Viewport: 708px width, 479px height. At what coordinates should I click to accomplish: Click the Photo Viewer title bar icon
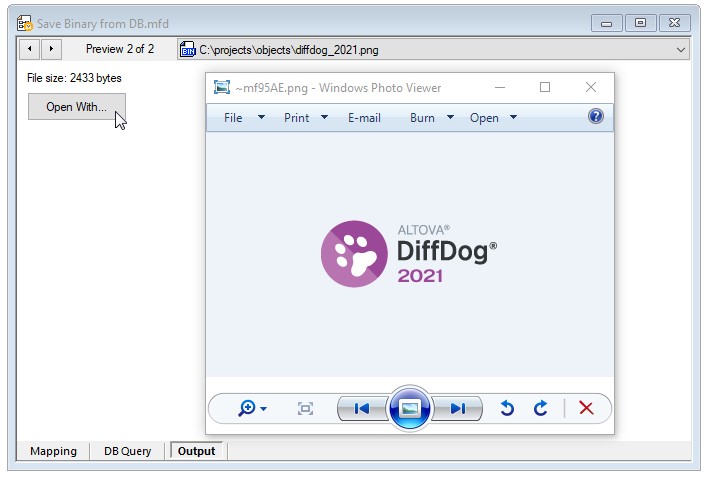click(x=222, y=87)
